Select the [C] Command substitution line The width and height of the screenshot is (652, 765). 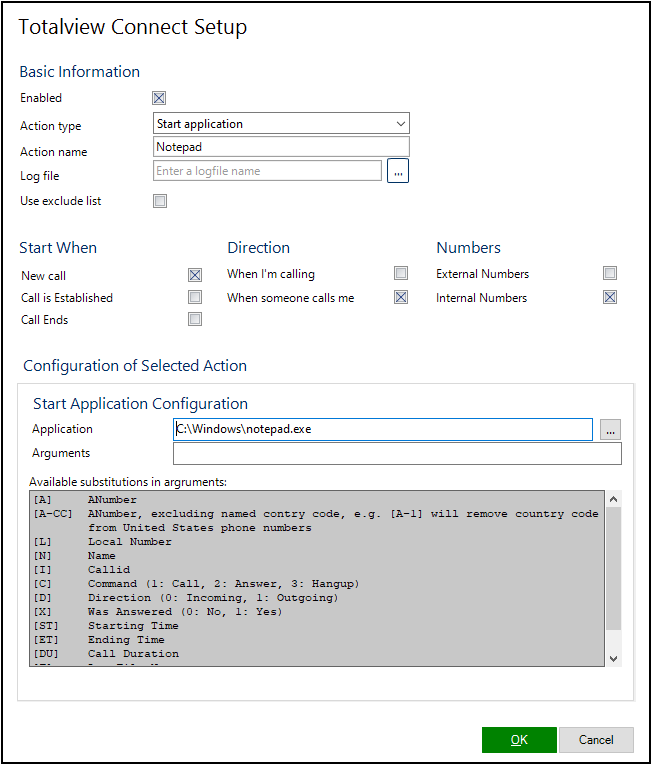tap(196, 584)
